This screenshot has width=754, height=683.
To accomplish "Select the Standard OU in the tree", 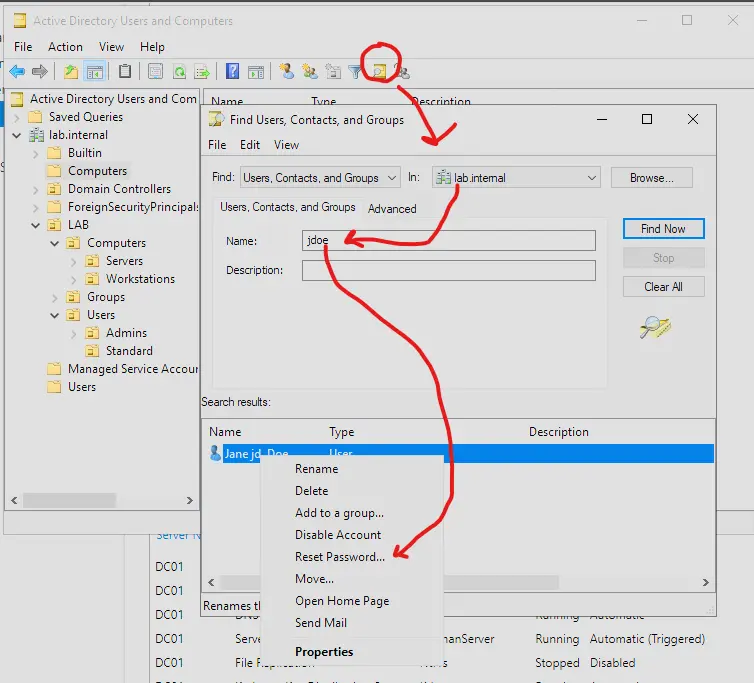I will (129, 351).
